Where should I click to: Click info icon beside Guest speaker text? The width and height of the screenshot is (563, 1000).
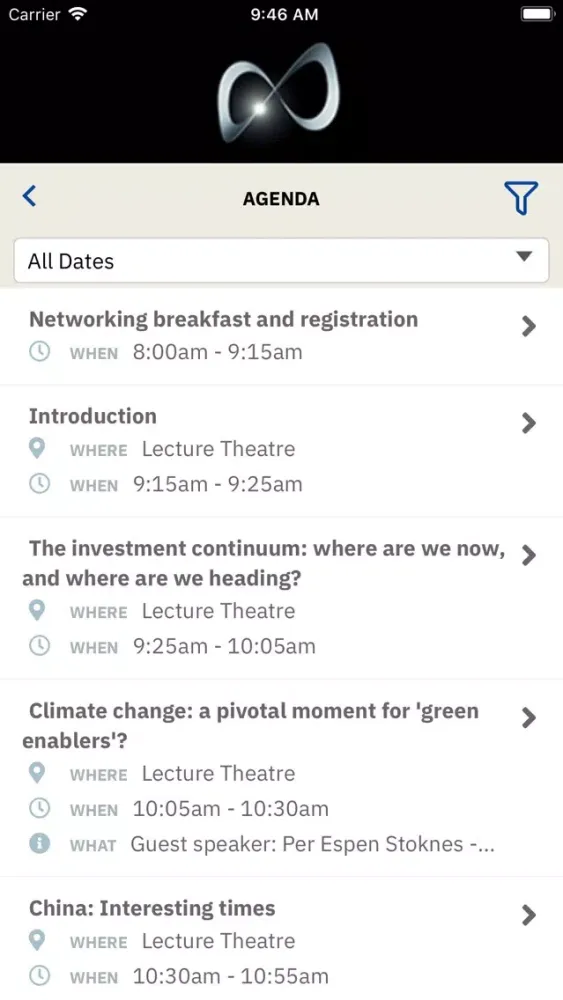(x=40, y=844)
